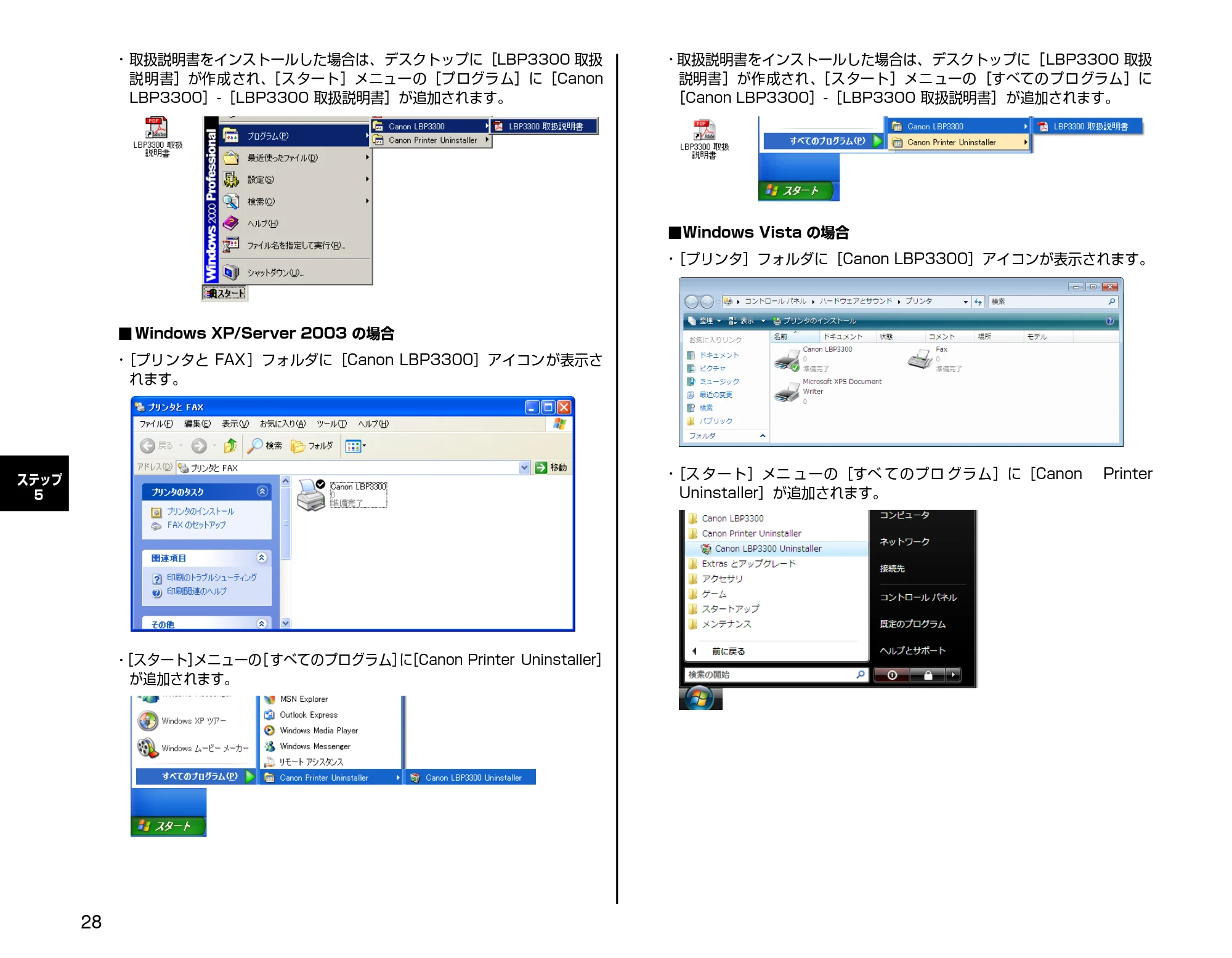Click the Back arrow in XP toolbar
1232x958 pixels.
(x=148, y=446)
